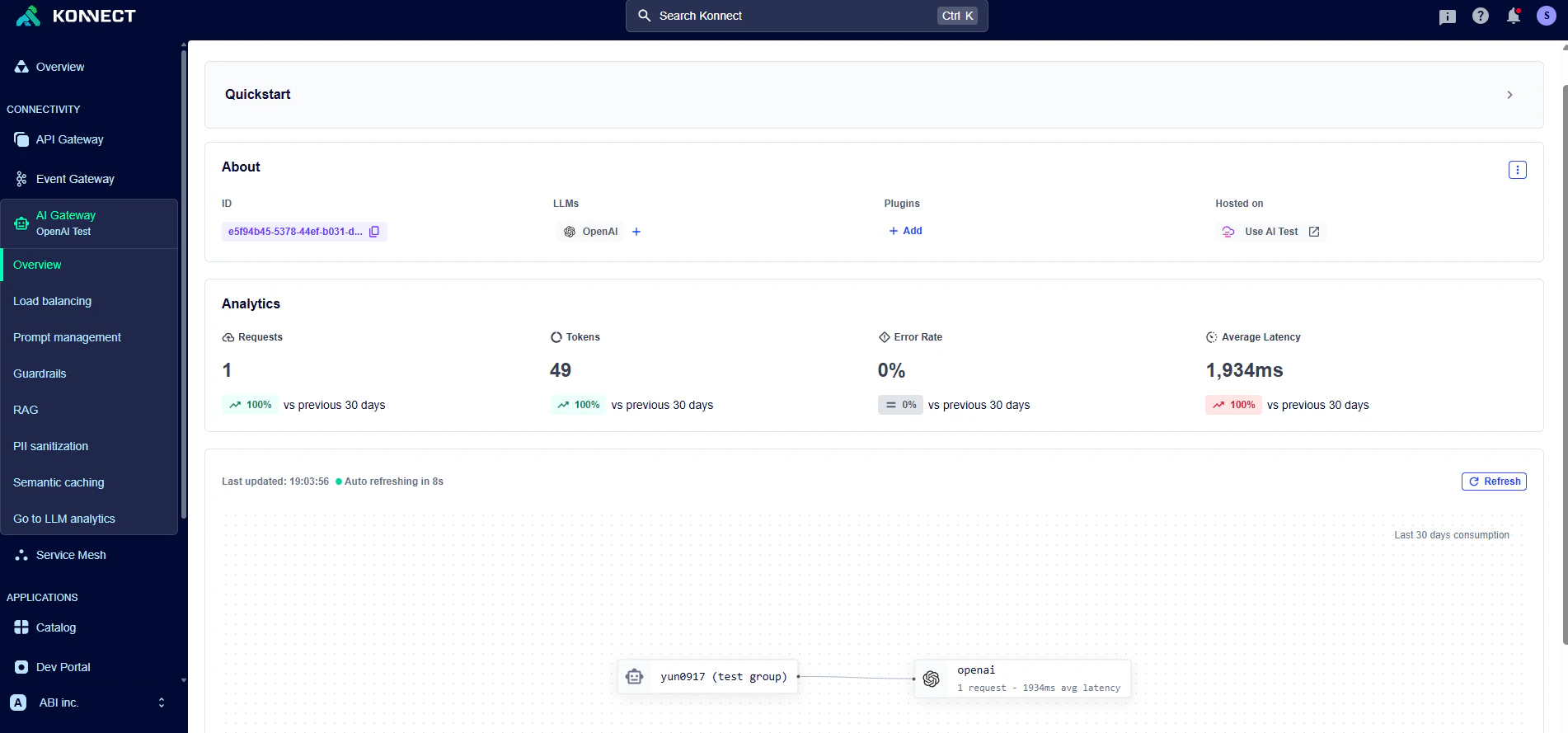Click the OpenAI LLM badge
The image size is (1568, 733).
click(590, 232)
